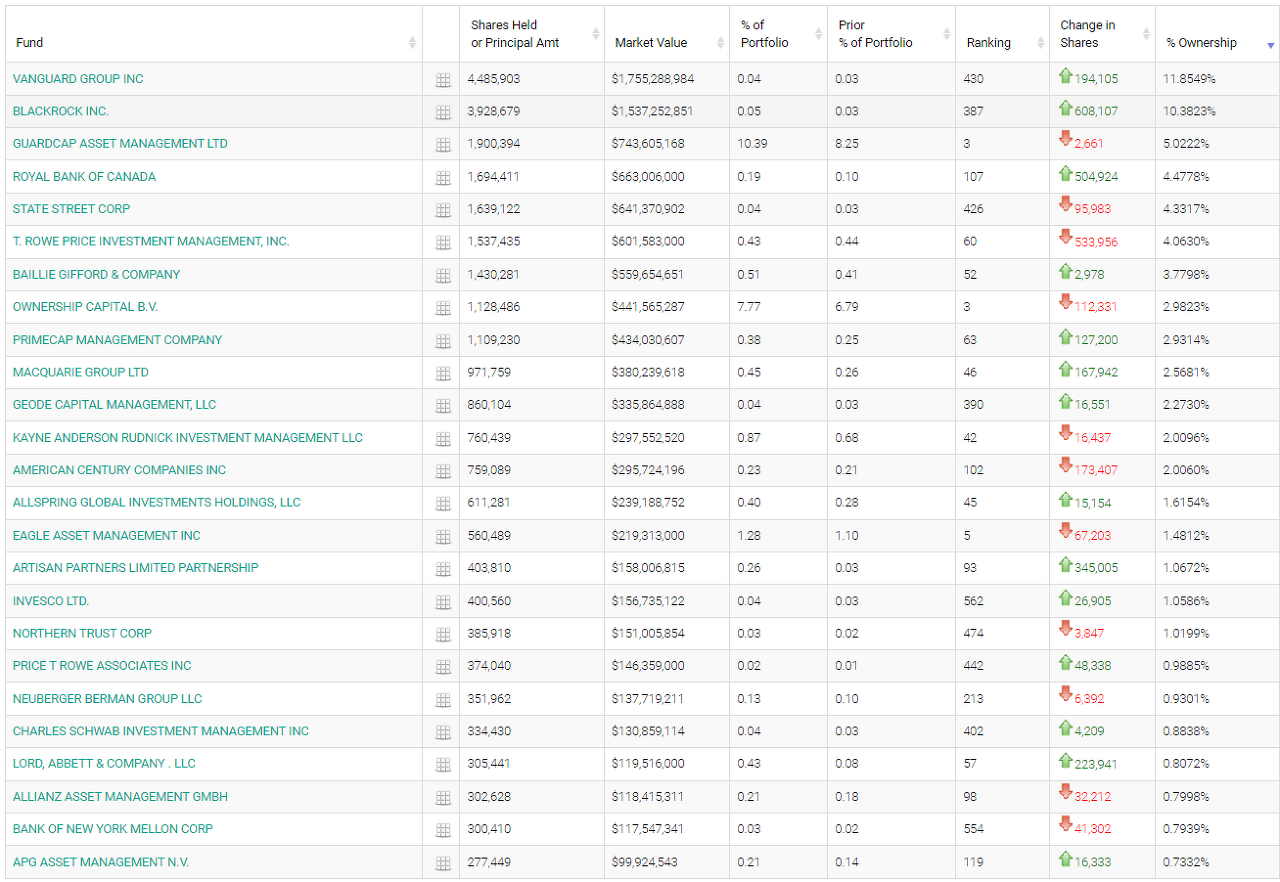This screenshot has height=882, width=1280.
Task: Open VANGUARD GROUP INC fund link
Action: pyautogui.click(x=78, y=79)
